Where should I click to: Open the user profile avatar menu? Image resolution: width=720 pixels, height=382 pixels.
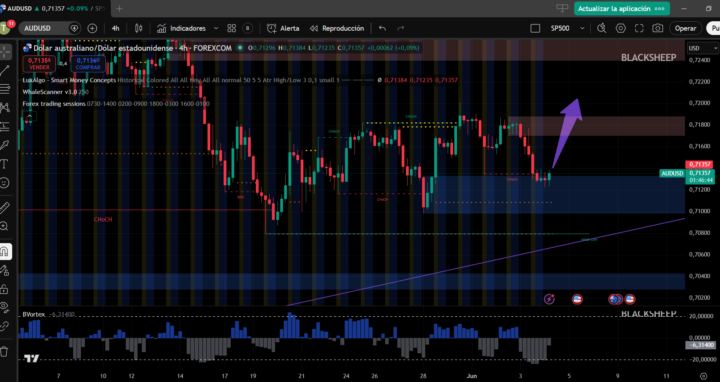[x=5, y=28]
